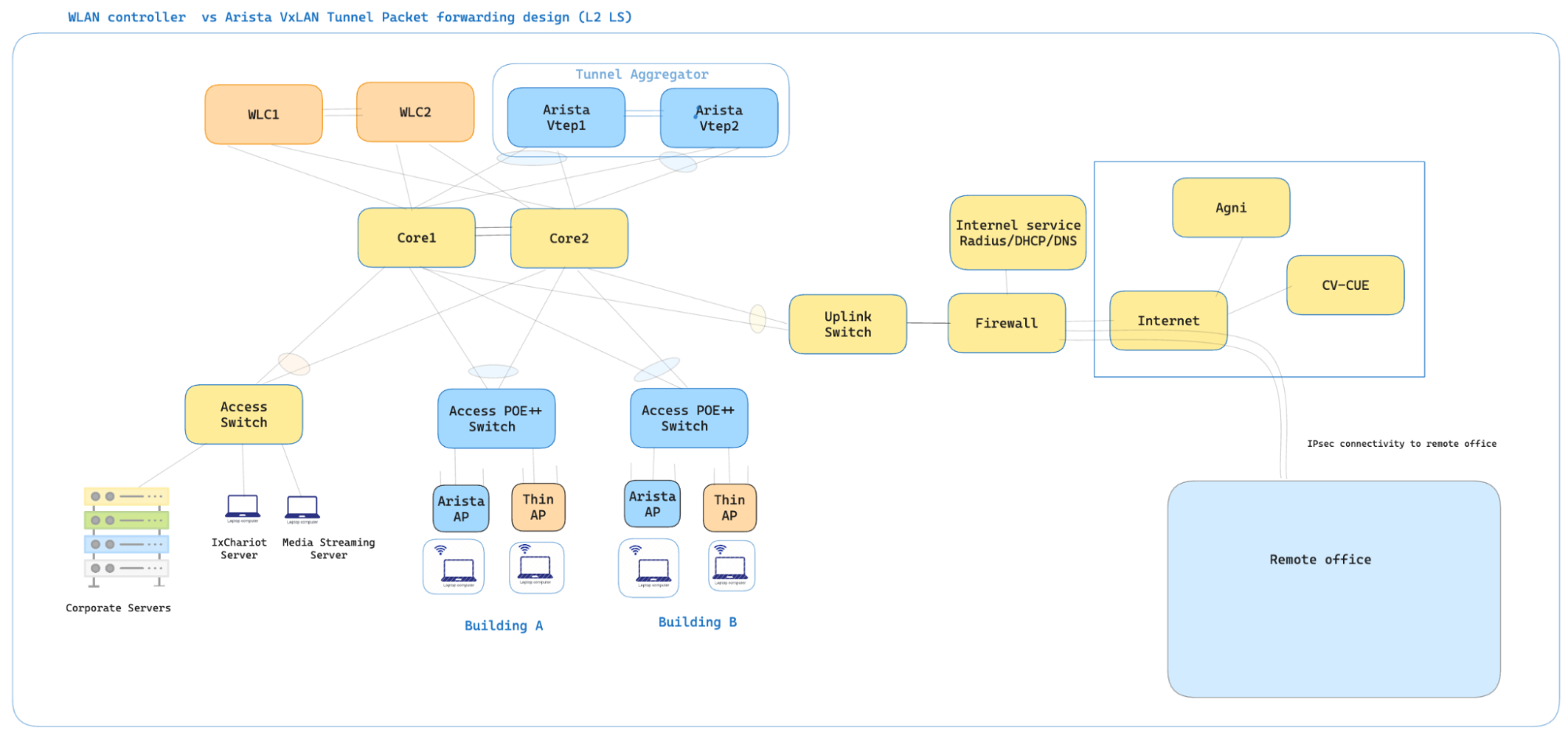Image resolution: width=1568 pixels, height=729 pixels.
Task: Expand the Tunnel Aggregator group
Action: [641, 74]
